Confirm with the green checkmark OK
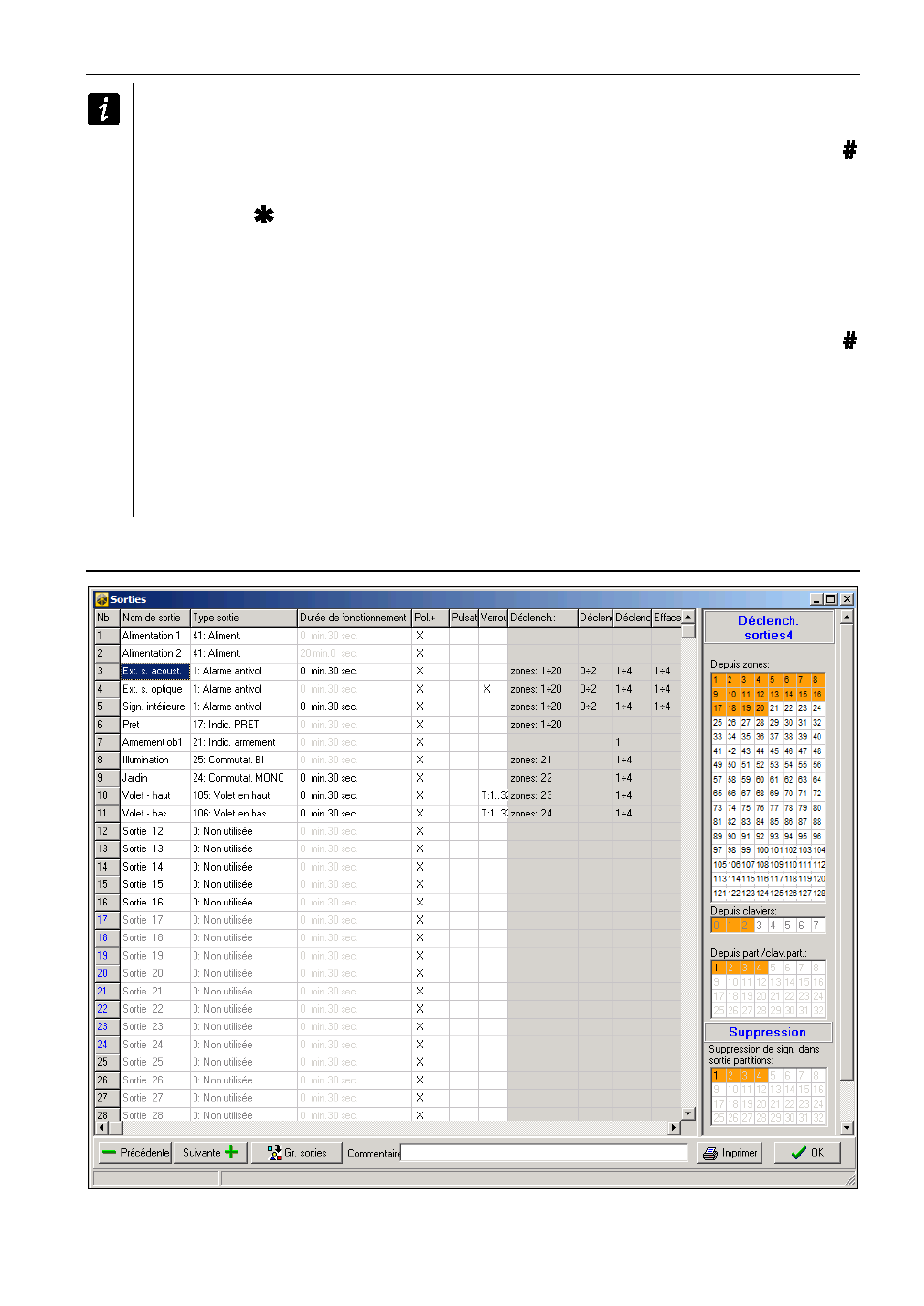924x1306 pixels. coord(798,1152)
